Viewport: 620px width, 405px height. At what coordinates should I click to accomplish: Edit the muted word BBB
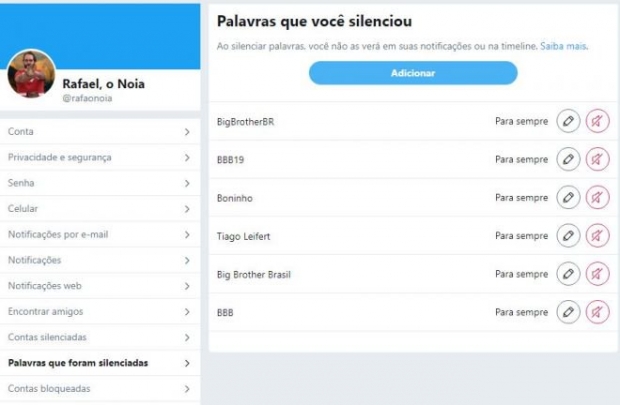pos(568,312)
